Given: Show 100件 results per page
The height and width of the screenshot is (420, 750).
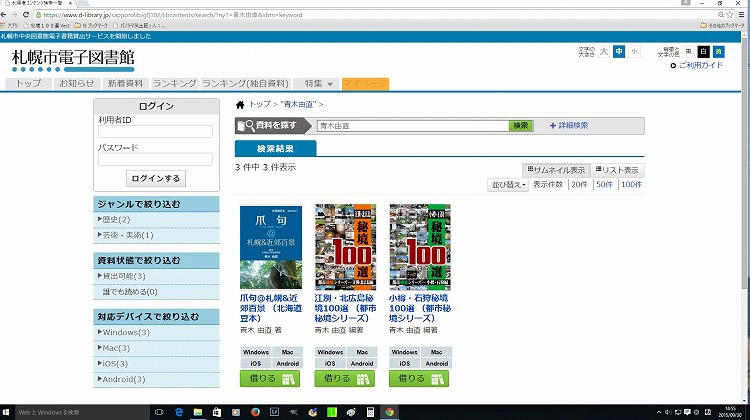Looking at the screenshot, I should (x=631, y=185).
